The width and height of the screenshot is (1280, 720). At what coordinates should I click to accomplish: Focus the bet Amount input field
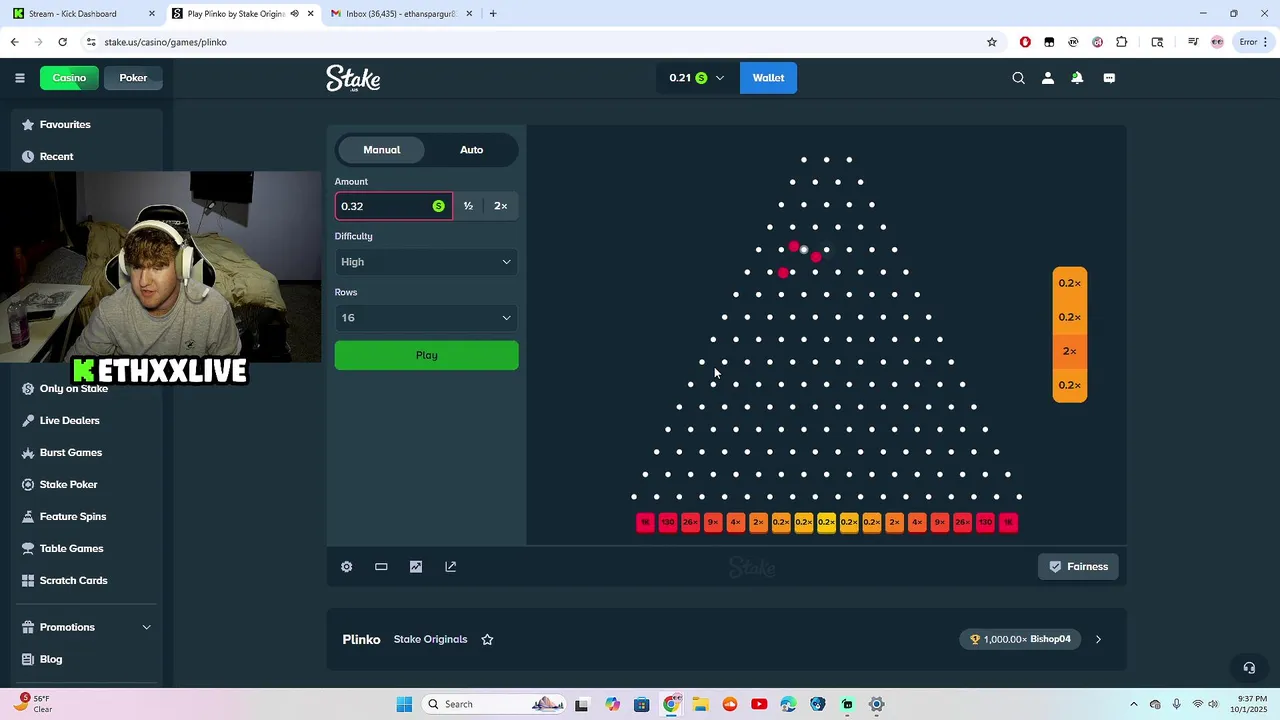[393, 206]
